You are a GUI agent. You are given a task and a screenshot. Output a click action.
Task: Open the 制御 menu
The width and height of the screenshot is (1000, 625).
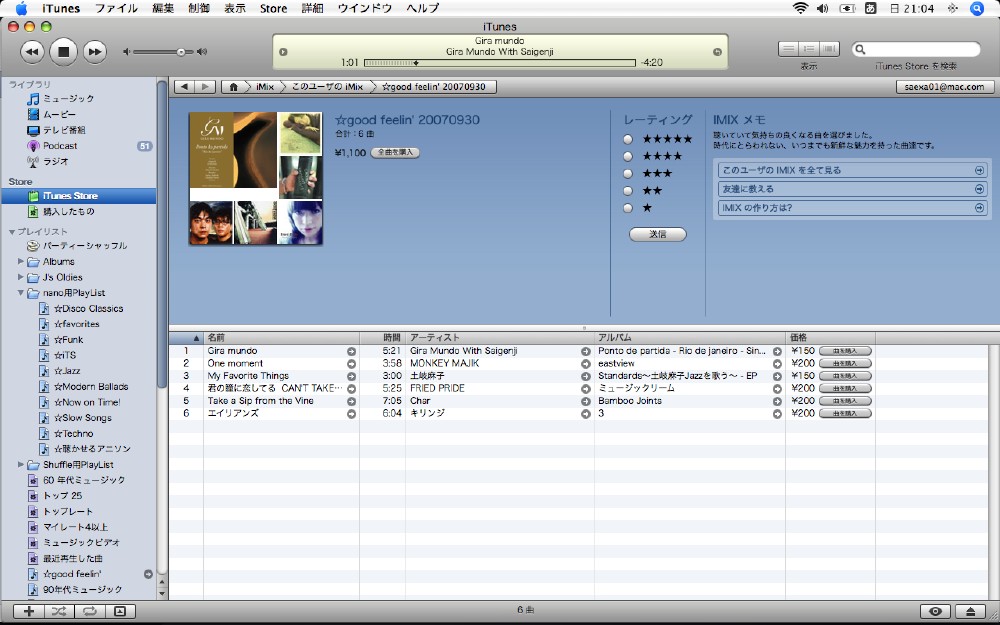tap(199, 8)
